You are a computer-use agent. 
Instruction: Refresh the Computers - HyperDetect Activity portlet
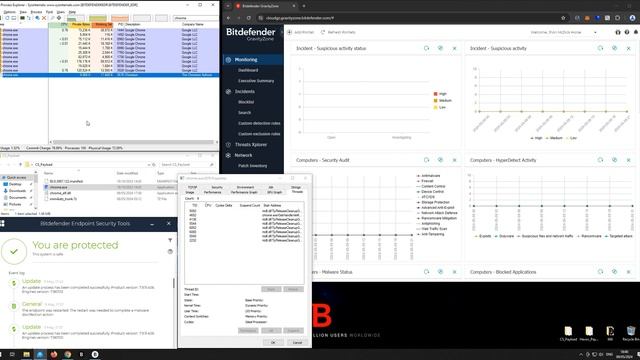click(x=600, y=160)
